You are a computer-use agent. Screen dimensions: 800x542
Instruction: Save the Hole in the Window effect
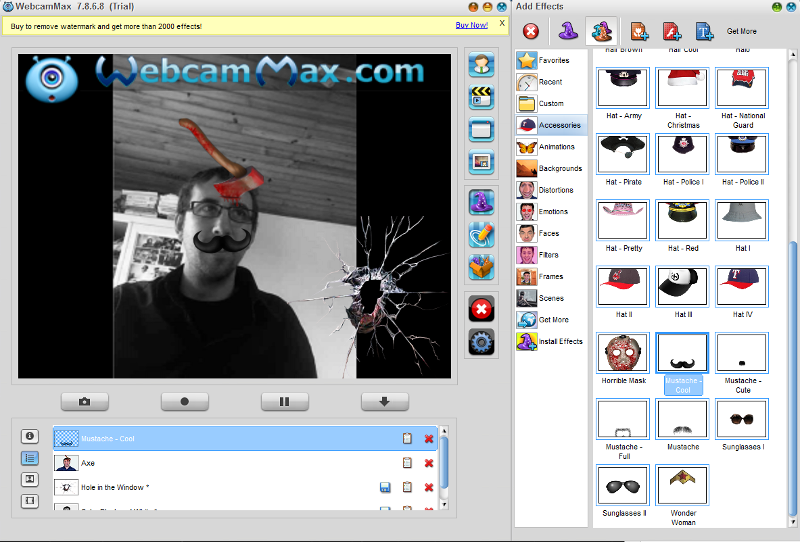385,487
